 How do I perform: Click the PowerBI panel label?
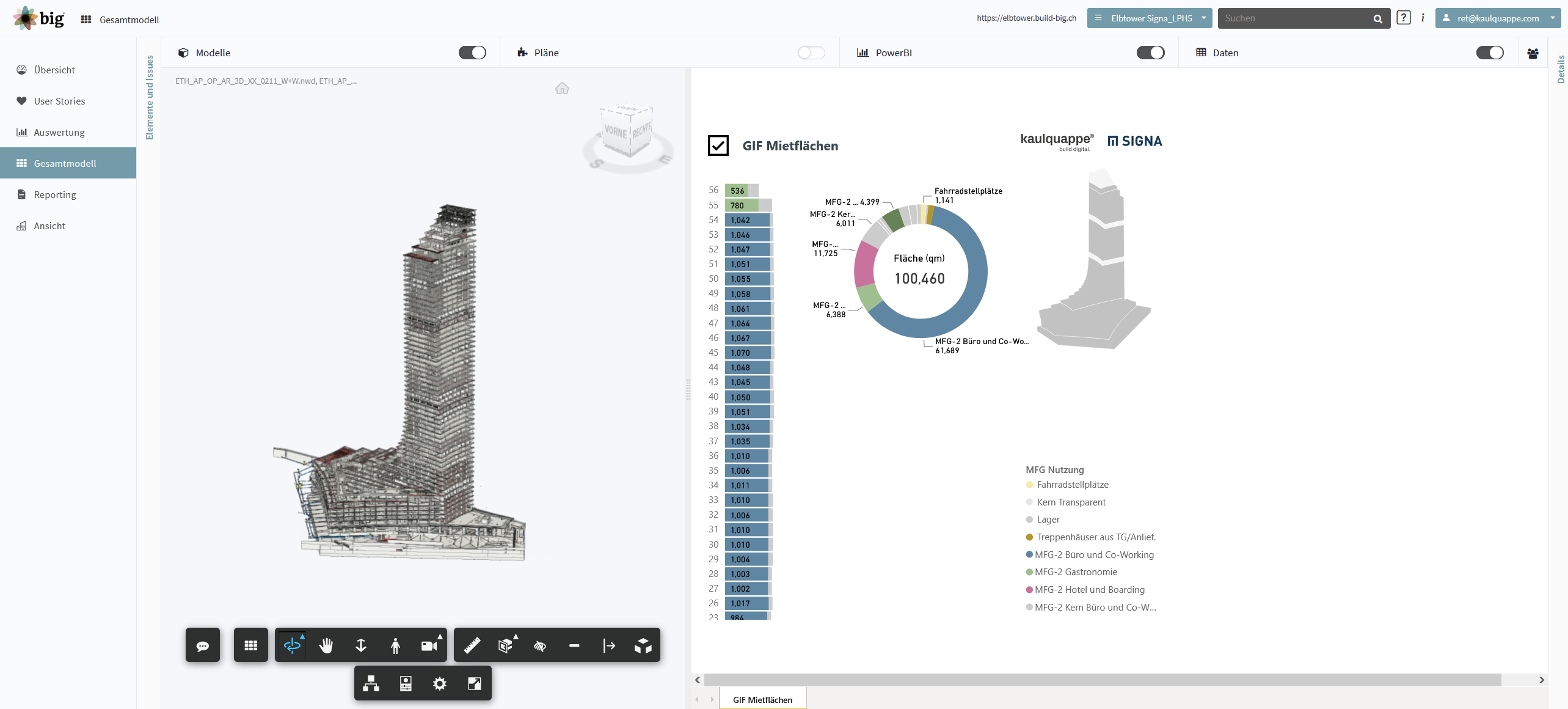tap(894, 53)
